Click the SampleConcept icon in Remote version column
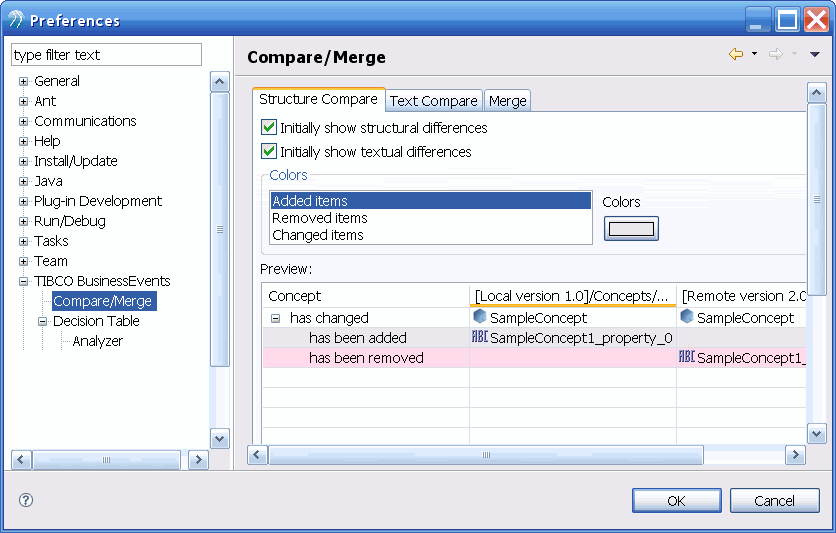Image resolution: width=836 pixels, height=533 pixels. pyautogui.click(x=687, y=317)
